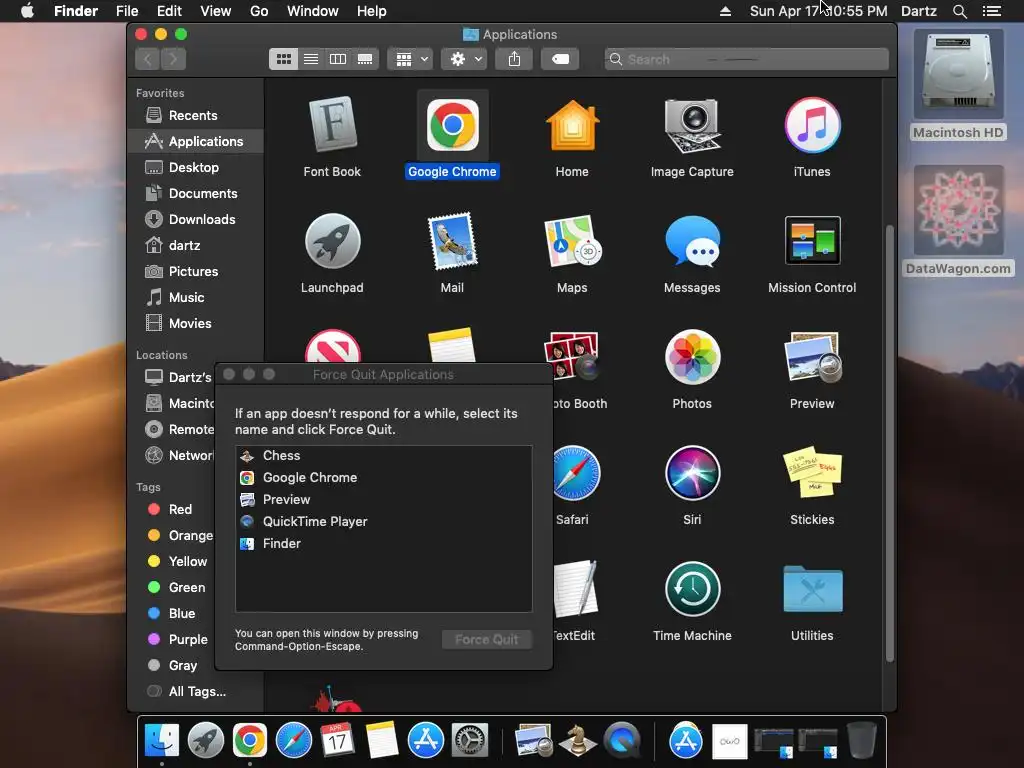Select the Google Chrome app in Applications
Image resolution: width=1024 pixels, height=768 pixels.
(453, 125)
